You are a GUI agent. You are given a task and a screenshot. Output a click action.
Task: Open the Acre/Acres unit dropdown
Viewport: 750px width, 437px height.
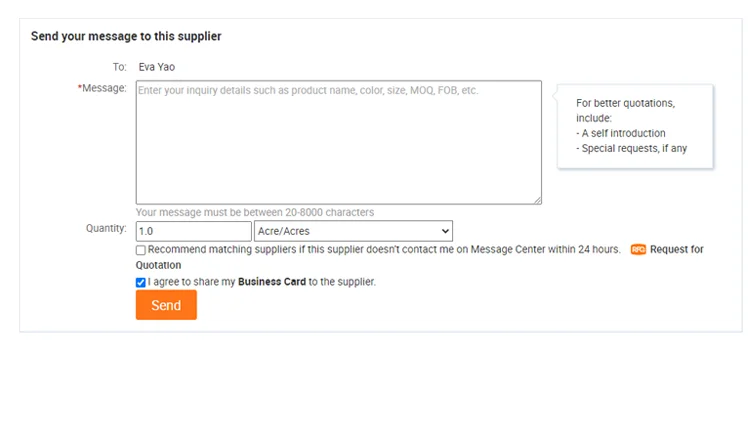[352, 231]
